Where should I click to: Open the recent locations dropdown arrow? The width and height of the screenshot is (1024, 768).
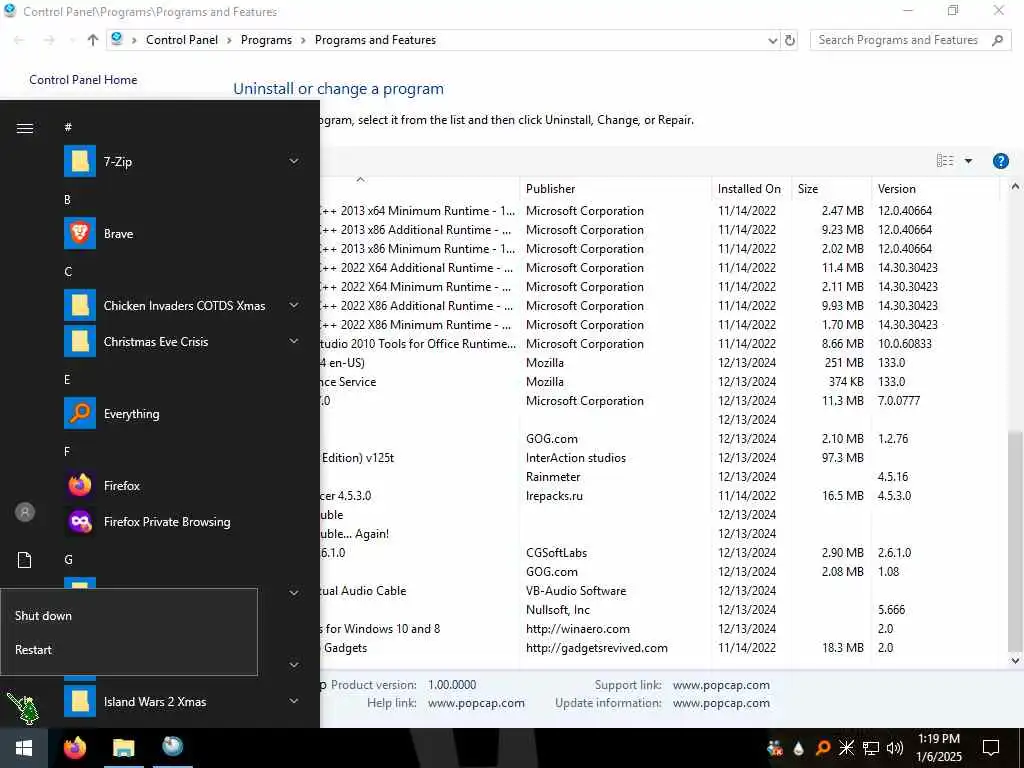[72, 40]
